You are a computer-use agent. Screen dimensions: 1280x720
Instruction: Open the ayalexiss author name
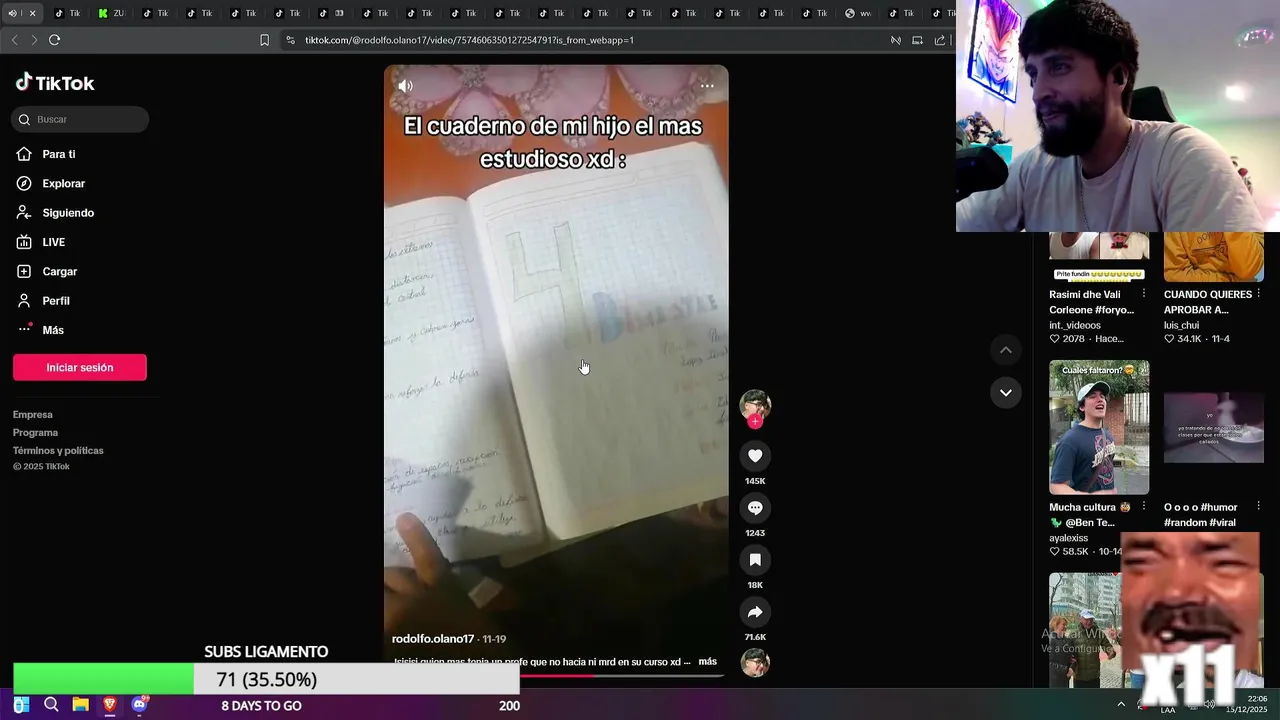(1068, 538)
